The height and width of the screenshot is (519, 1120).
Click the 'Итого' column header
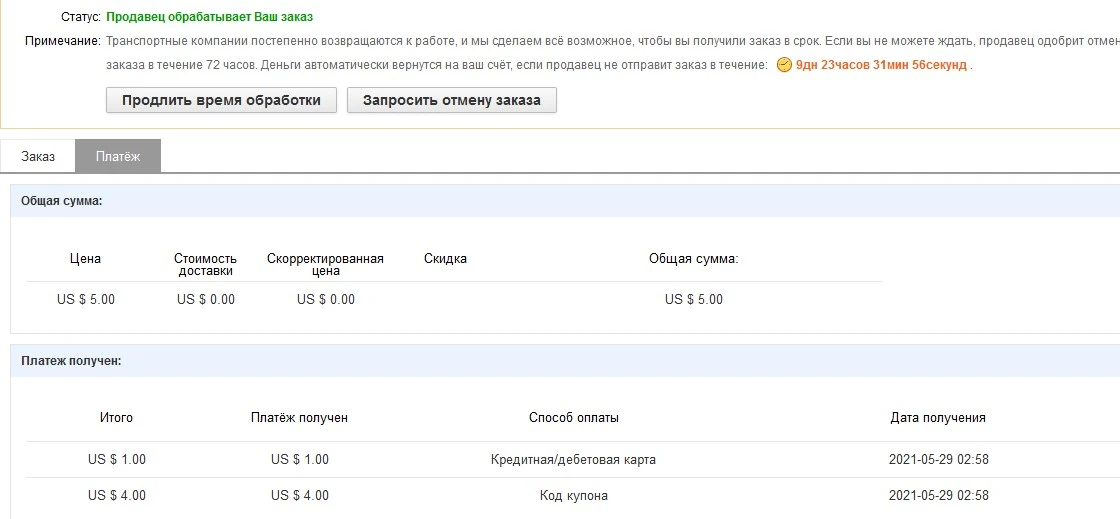[116, 418]
